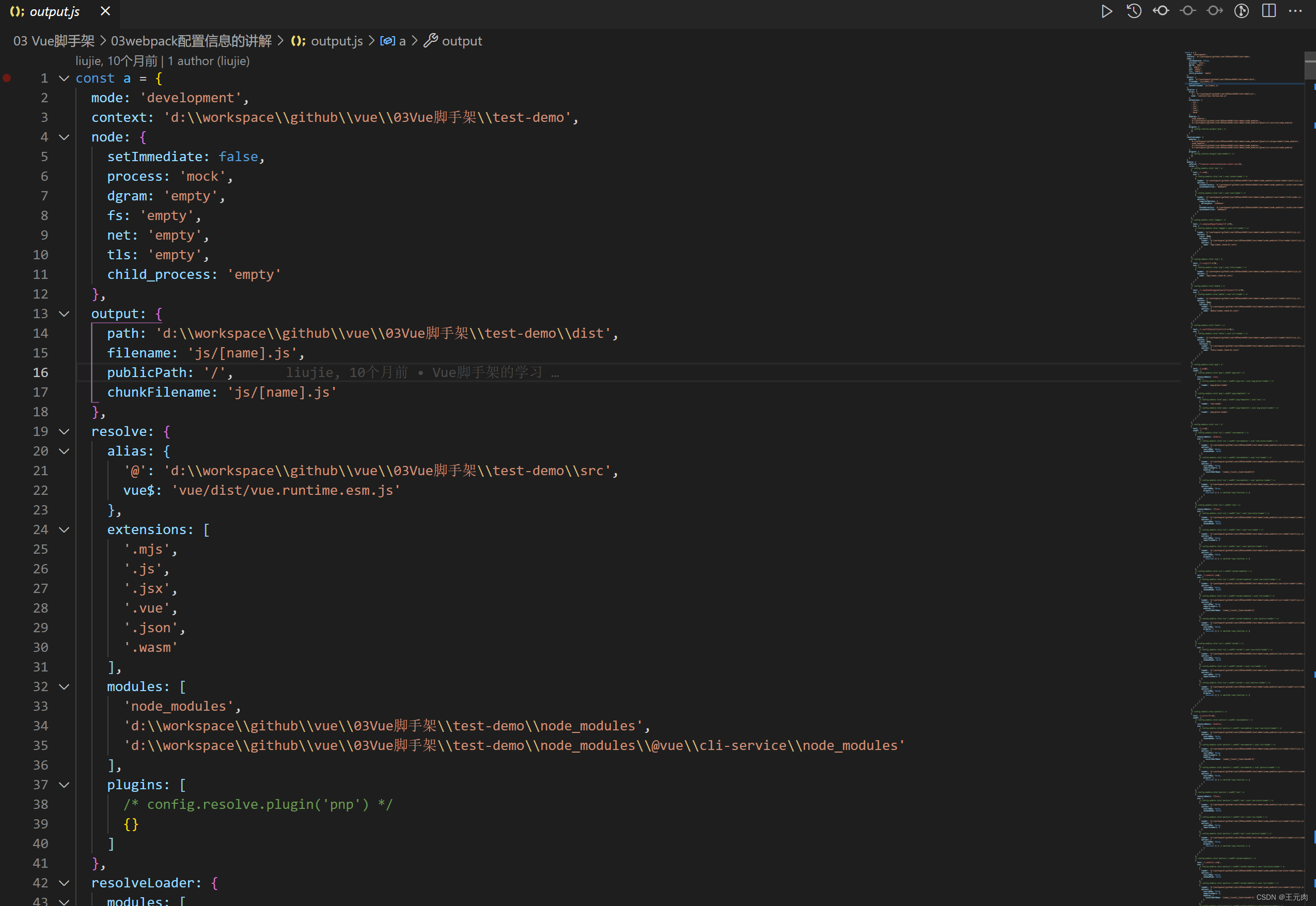Select the output.js editor tab
Screen dimensions: 1316x906
coord(59,12)
